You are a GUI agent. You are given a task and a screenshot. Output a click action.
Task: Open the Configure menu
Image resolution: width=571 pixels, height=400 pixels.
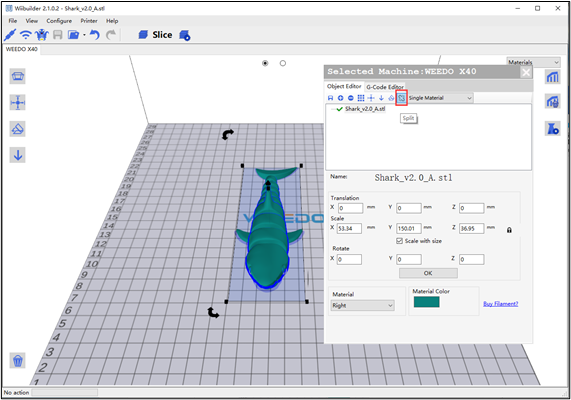[59, 21]
